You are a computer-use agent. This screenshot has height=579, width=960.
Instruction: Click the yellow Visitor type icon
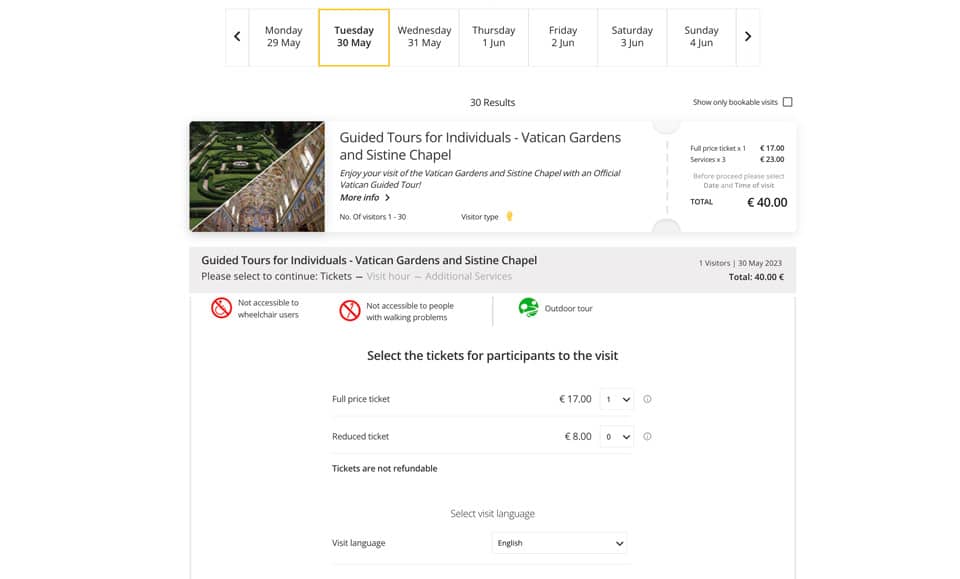click(511, 216)
